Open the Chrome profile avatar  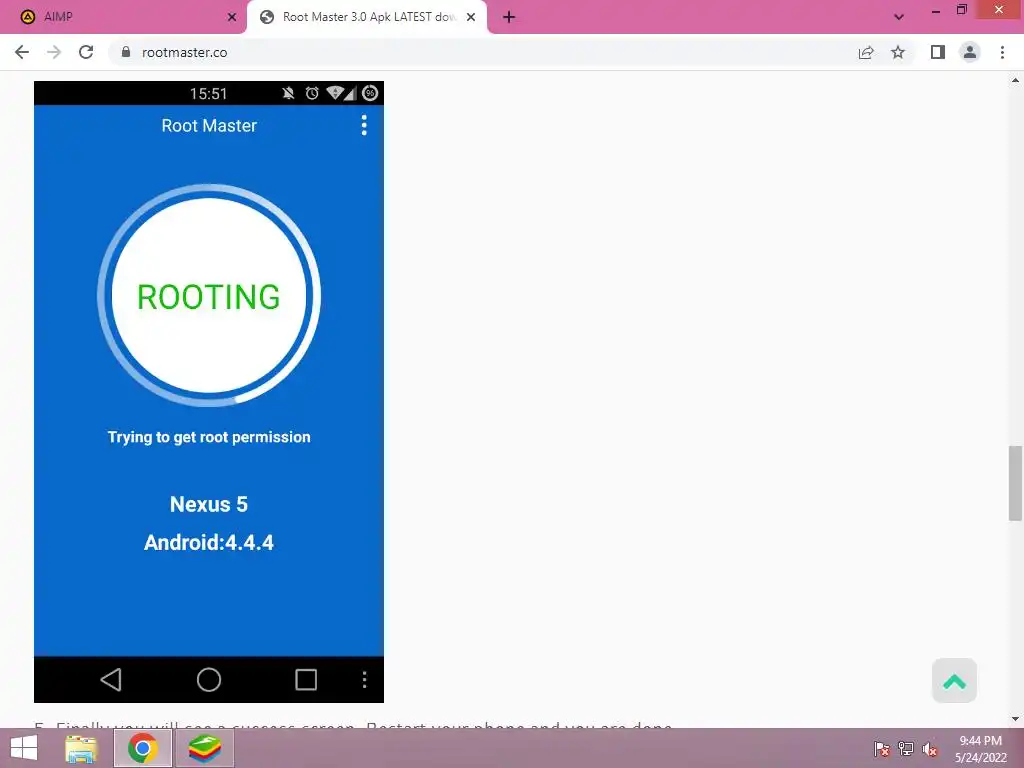tap(970, 52)
